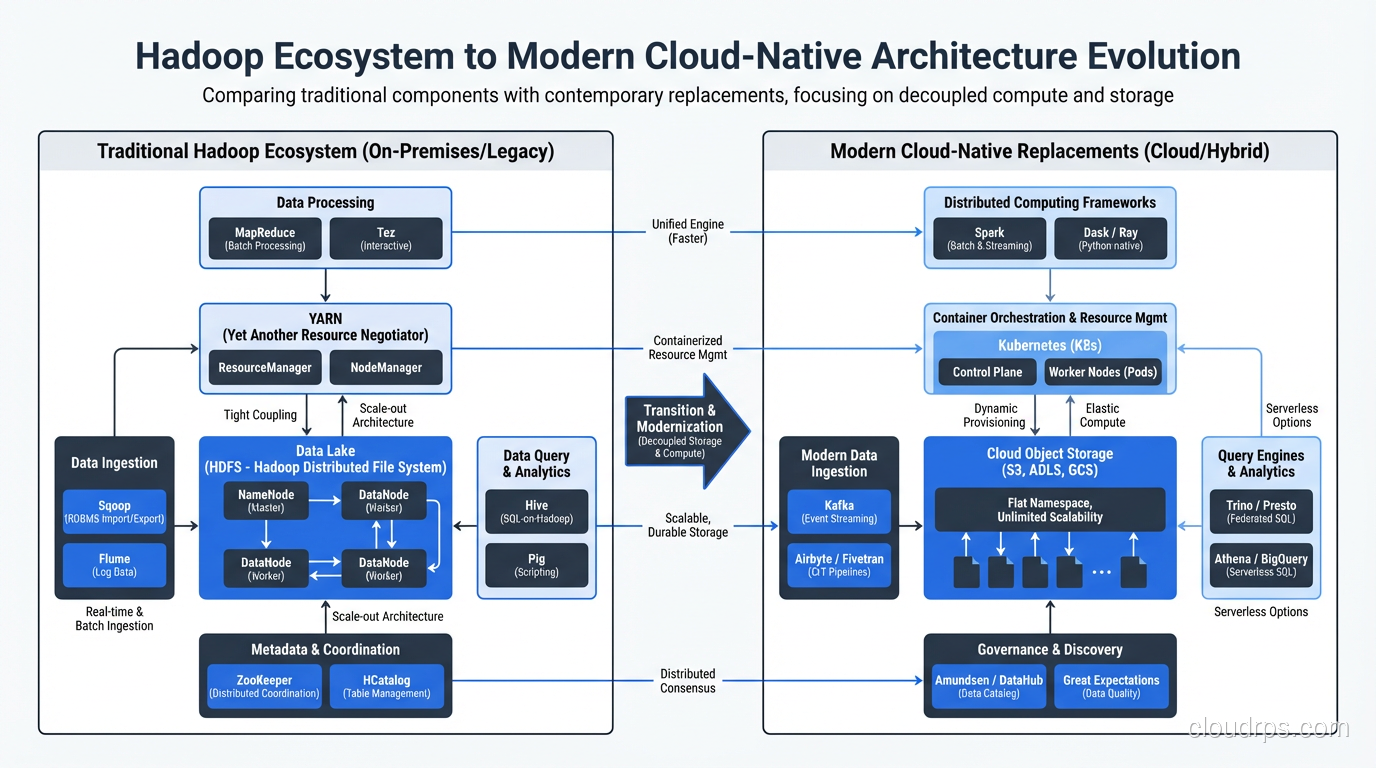
Task: Click a file icon under Flat Namespace storage
Action: (965, 570)
